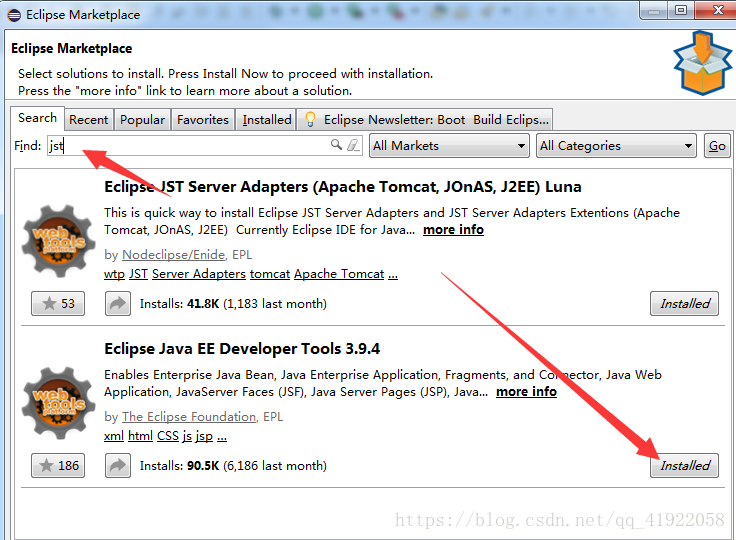Open the Nodeclipse/Enide author link

coord(174,255)
